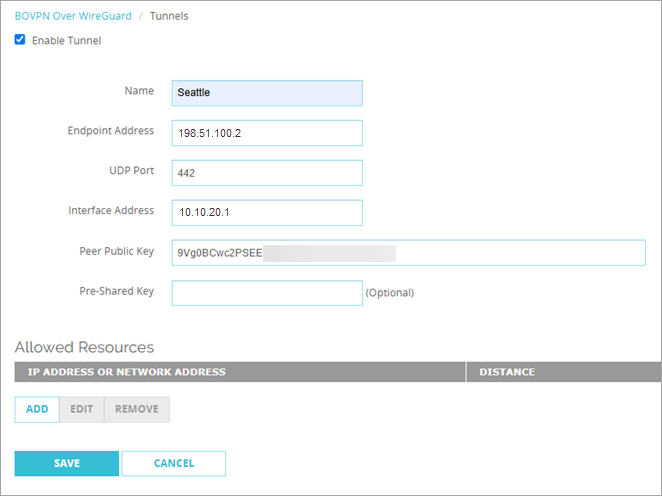Click the Peer Public Key input field
Screen dimensions: 662x496
pyautogui.click(x=408, y=253)
